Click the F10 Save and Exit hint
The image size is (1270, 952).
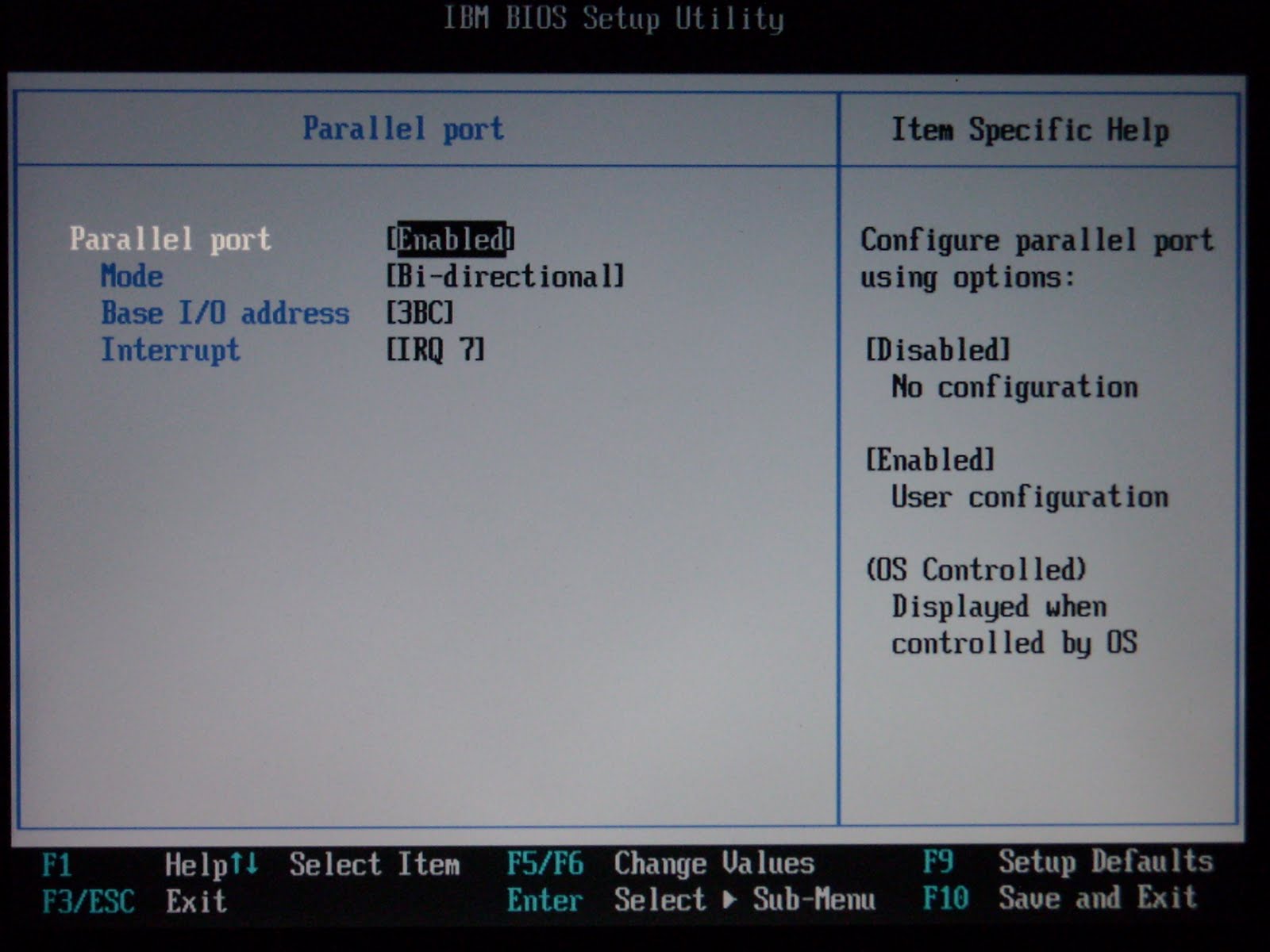(x=1060, y=898)
